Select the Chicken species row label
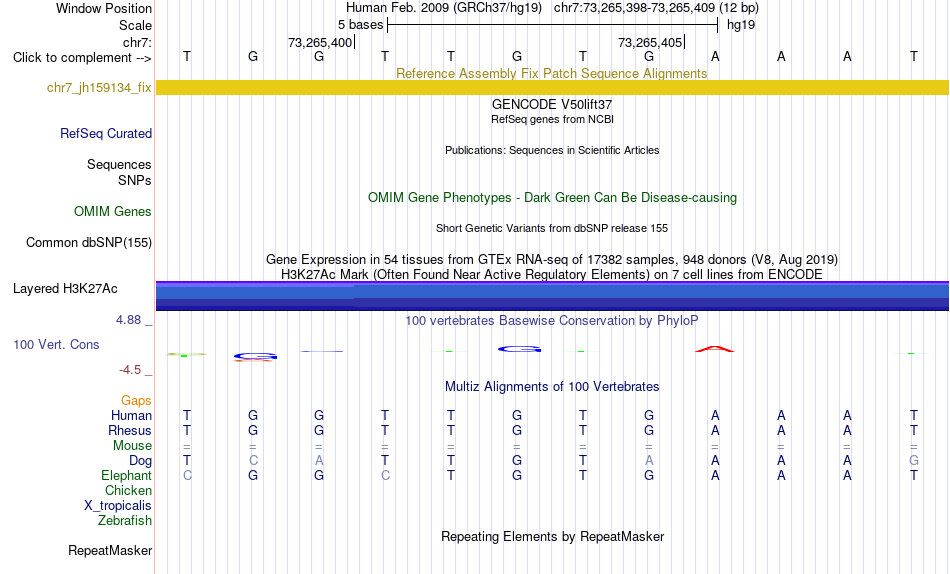950x574 pixels. (x=128, y=490)
